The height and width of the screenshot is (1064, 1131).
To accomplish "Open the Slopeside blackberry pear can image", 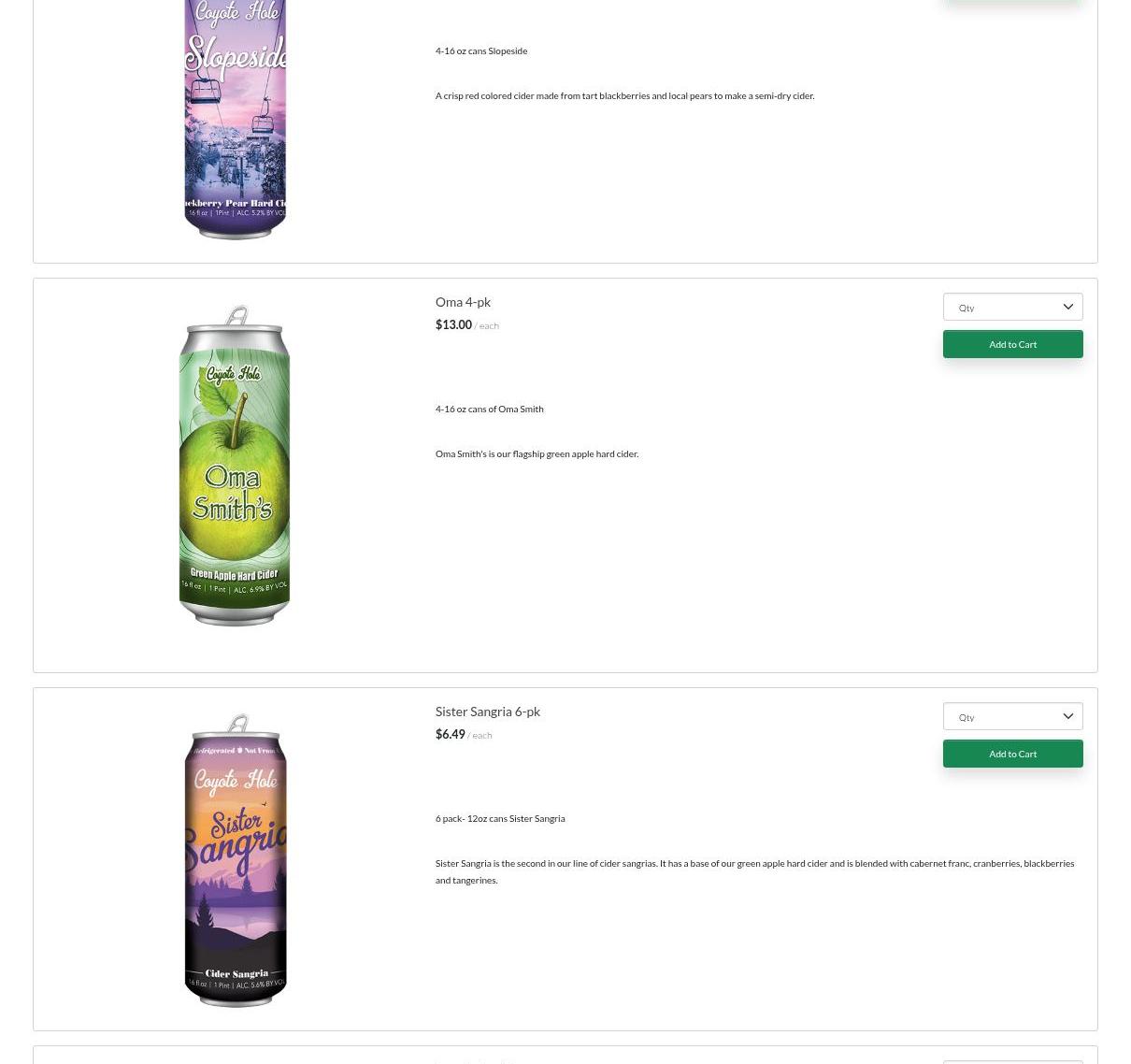I will pyautogui.click(x=236, y=120).
